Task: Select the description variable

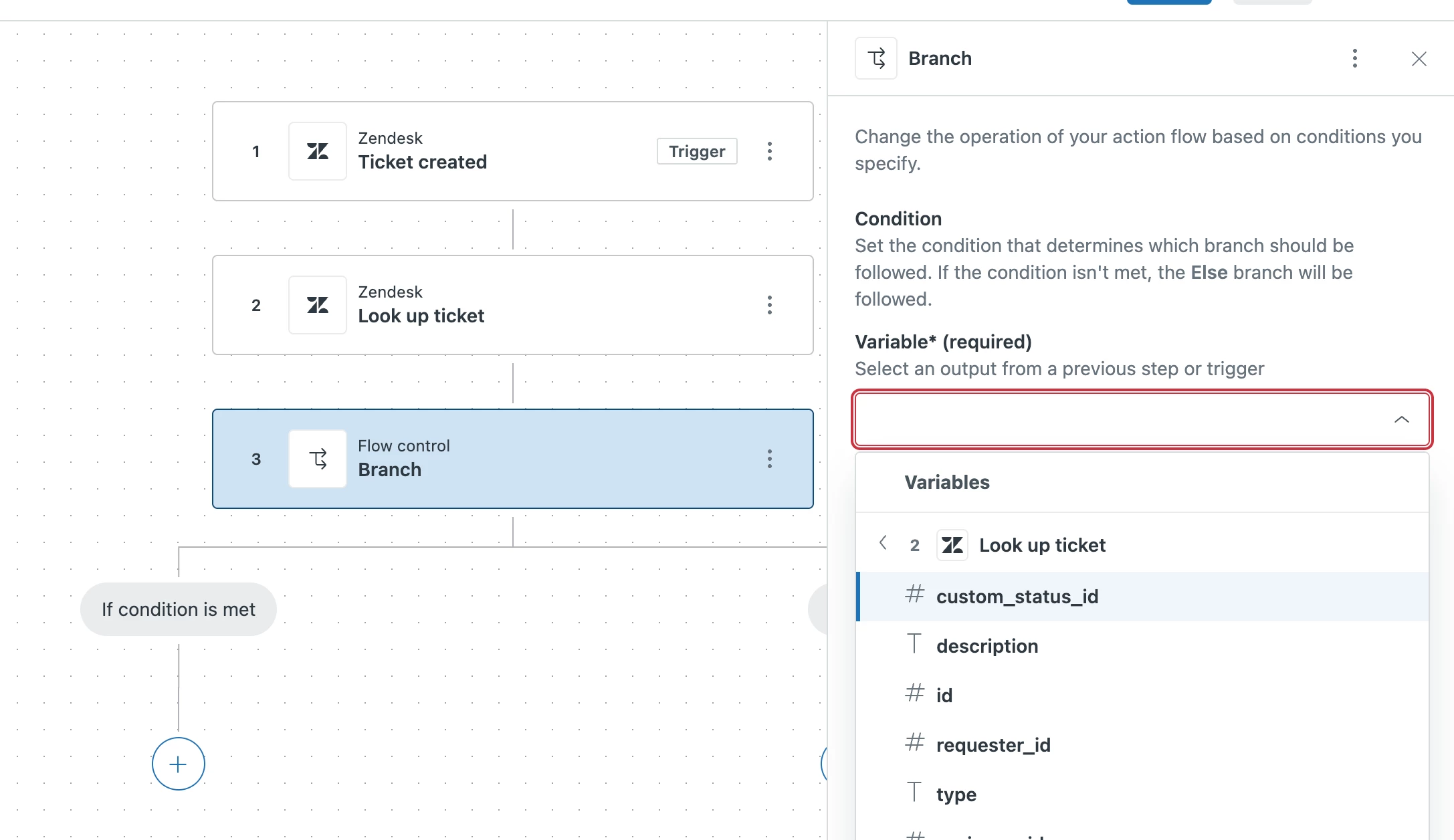Action: click(987, 646)
